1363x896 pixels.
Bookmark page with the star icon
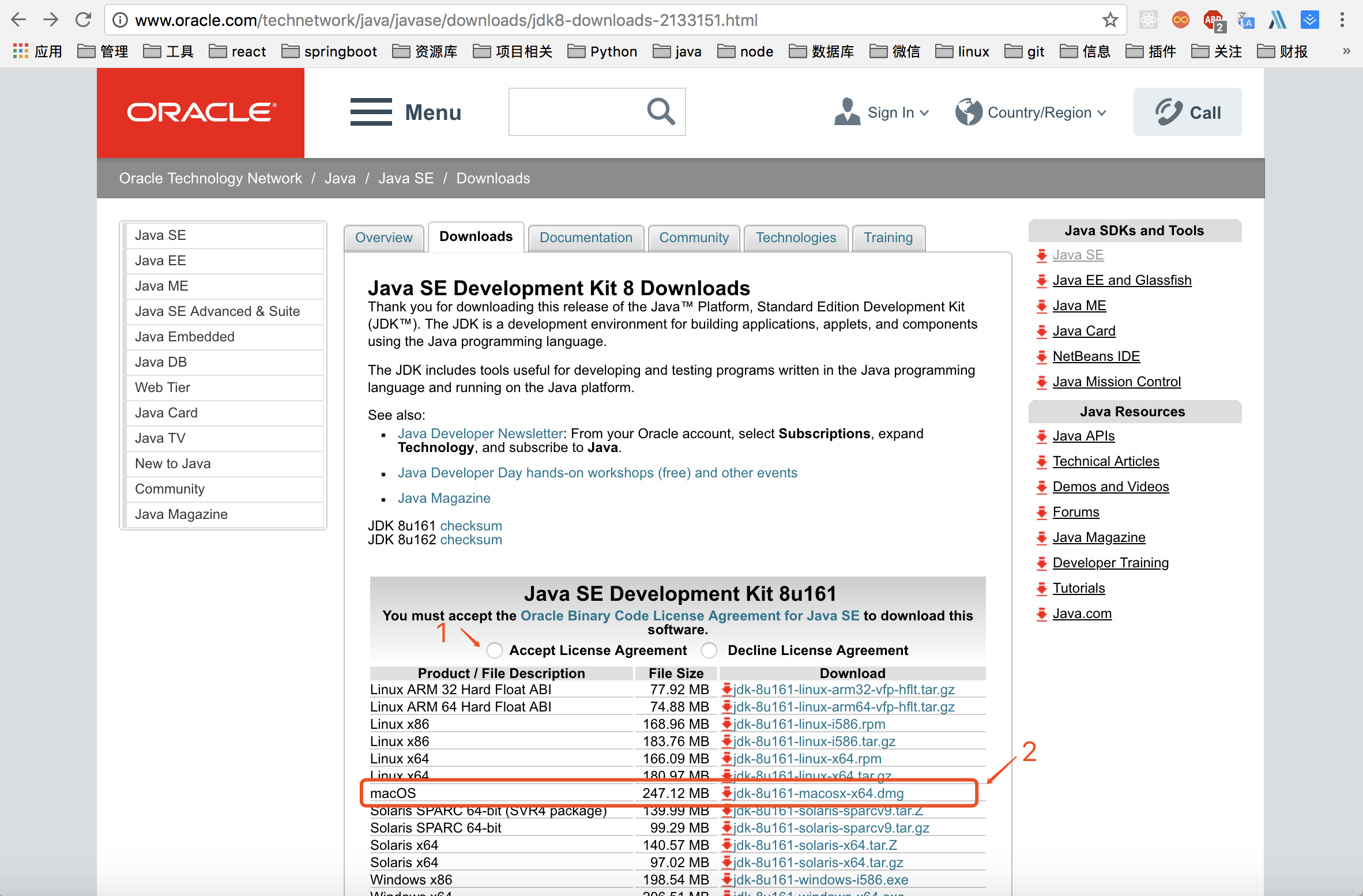tap(1110, 20)
